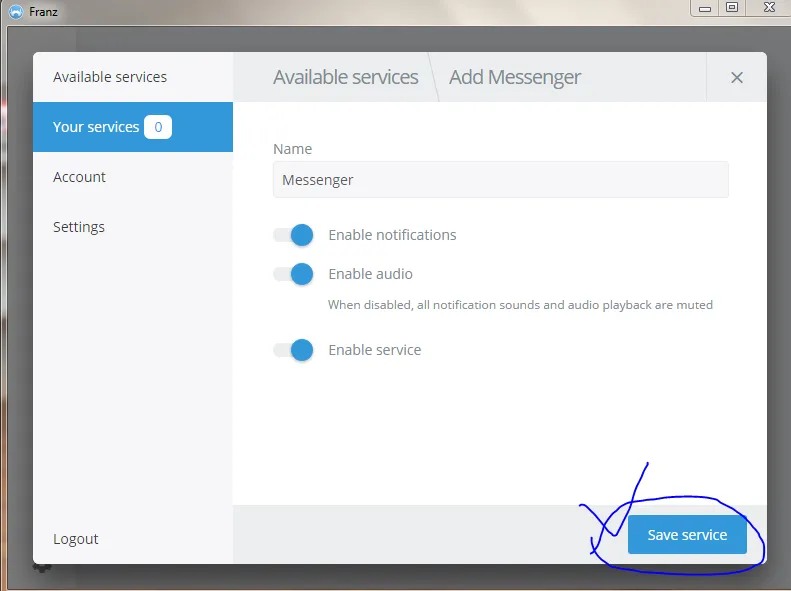Click the Enable notifications label

click(x=392, y=235)
